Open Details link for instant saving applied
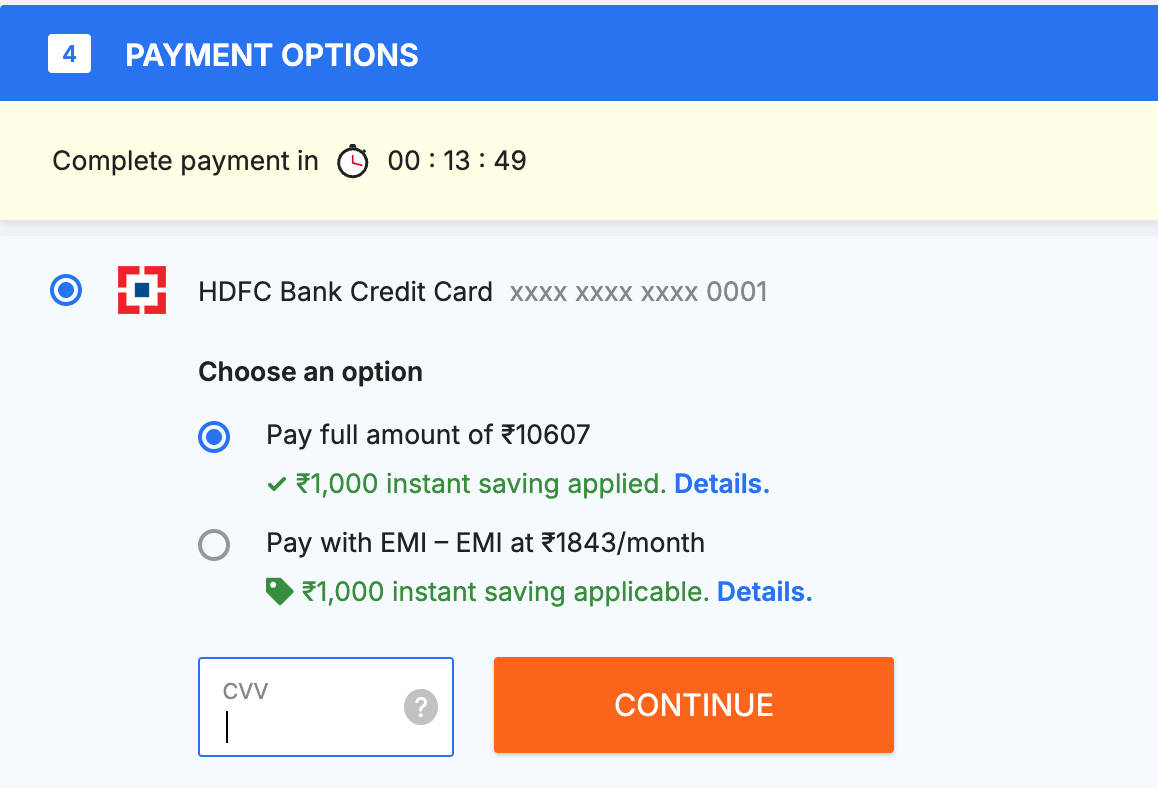Screen dimensions: 1158x788 721,485
